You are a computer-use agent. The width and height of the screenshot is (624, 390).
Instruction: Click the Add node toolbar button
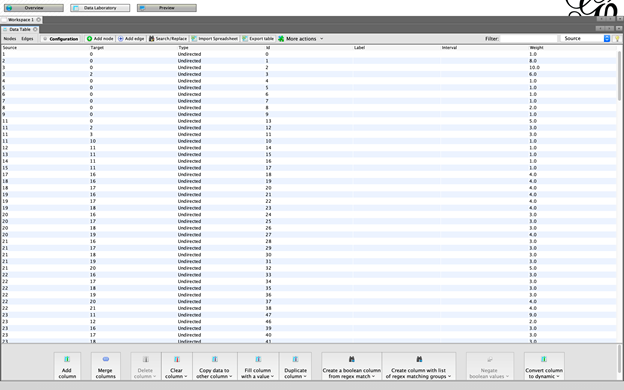tap(100, 39)
